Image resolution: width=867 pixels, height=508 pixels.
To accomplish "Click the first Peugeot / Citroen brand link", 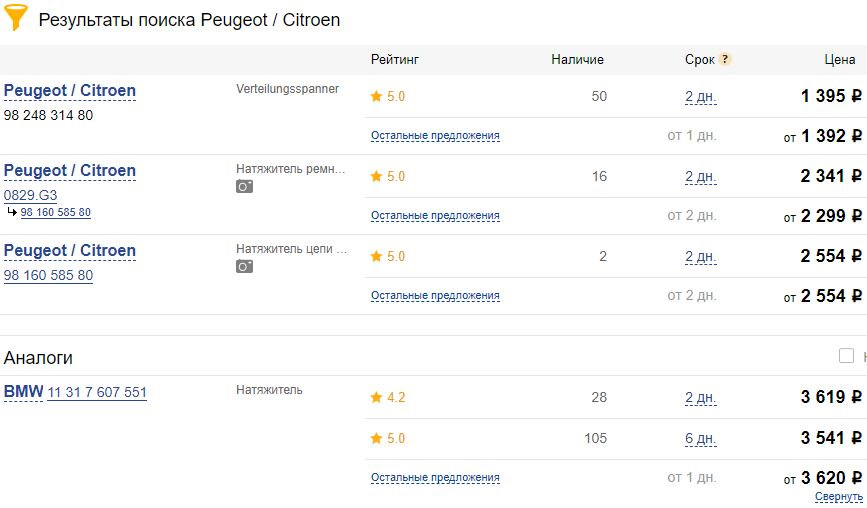I will 70,91.
